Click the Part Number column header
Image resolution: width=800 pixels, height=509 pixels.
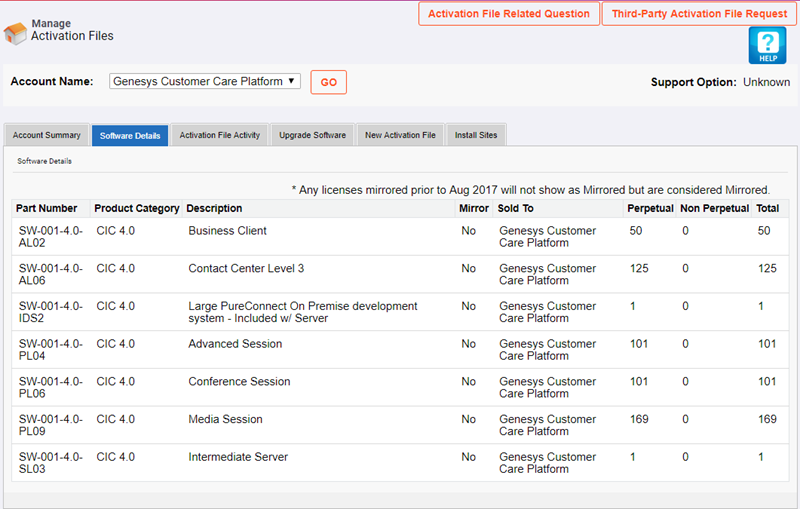click(x=46, y=208)
